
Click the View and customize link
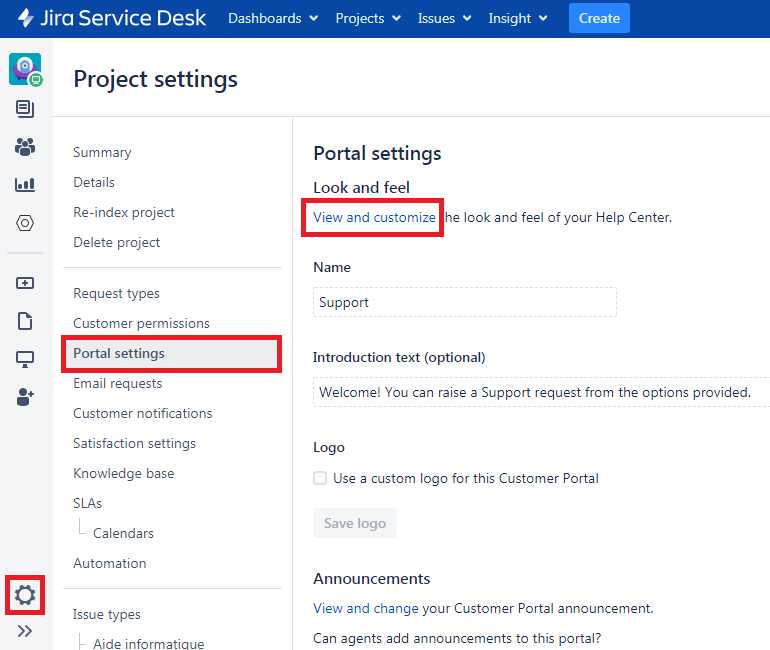click(x=374, y=217)
